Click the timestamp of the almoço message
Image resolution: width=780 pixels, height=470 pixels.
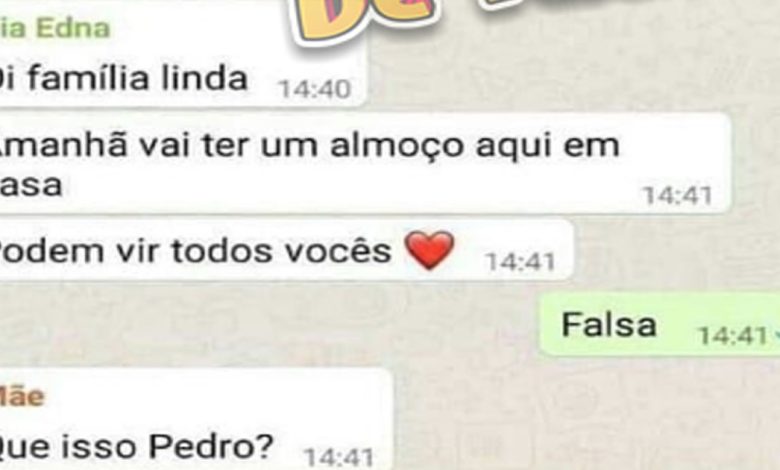tap(678, 195)
